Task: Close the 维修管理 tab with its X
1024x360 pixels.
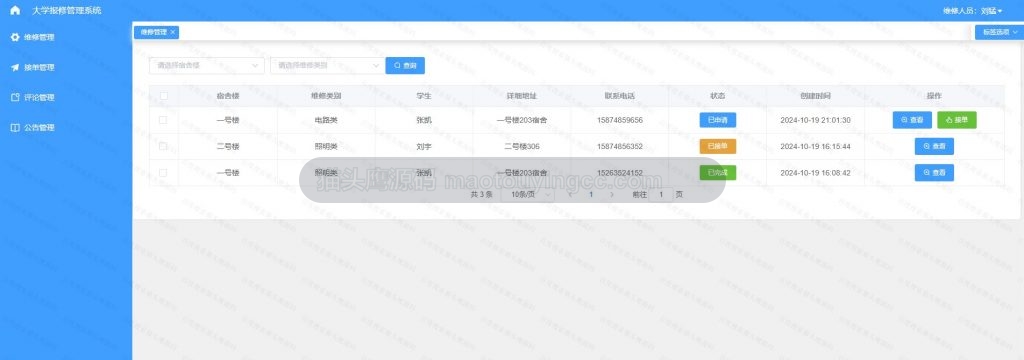Action: pyautogui.click(x=172, y=32)
